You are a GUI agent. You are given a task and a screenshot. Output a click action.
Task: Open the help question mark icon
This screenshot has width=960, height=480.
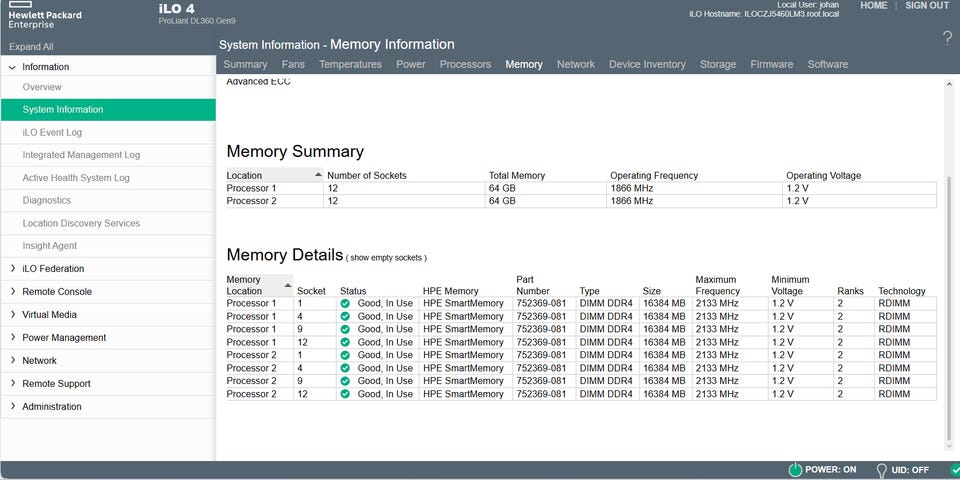coord(947,38)
